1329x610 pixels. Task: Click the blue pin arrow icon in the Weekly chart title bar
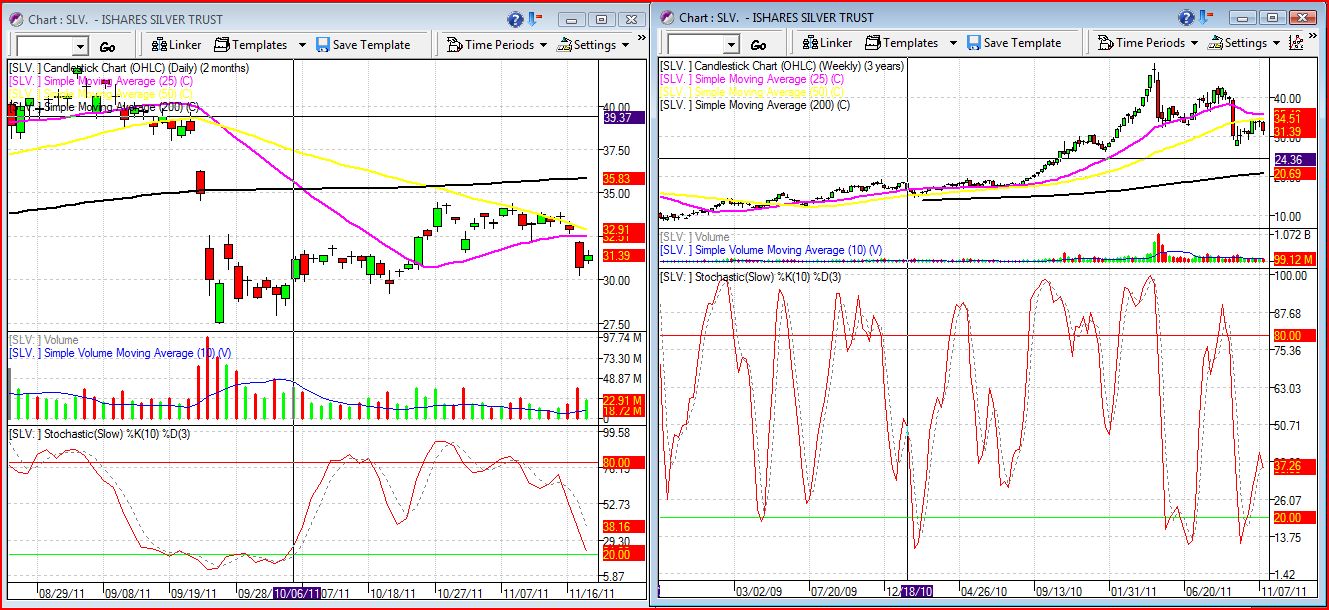coord(1206,17)
